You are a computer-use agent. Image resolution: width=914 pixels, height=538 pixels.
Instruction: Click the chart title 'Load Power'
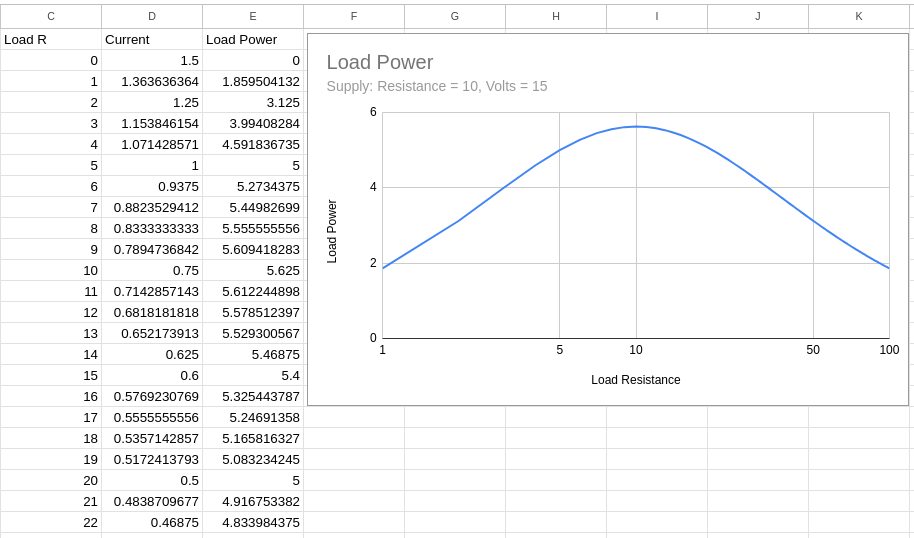click(x=380, y=62)
